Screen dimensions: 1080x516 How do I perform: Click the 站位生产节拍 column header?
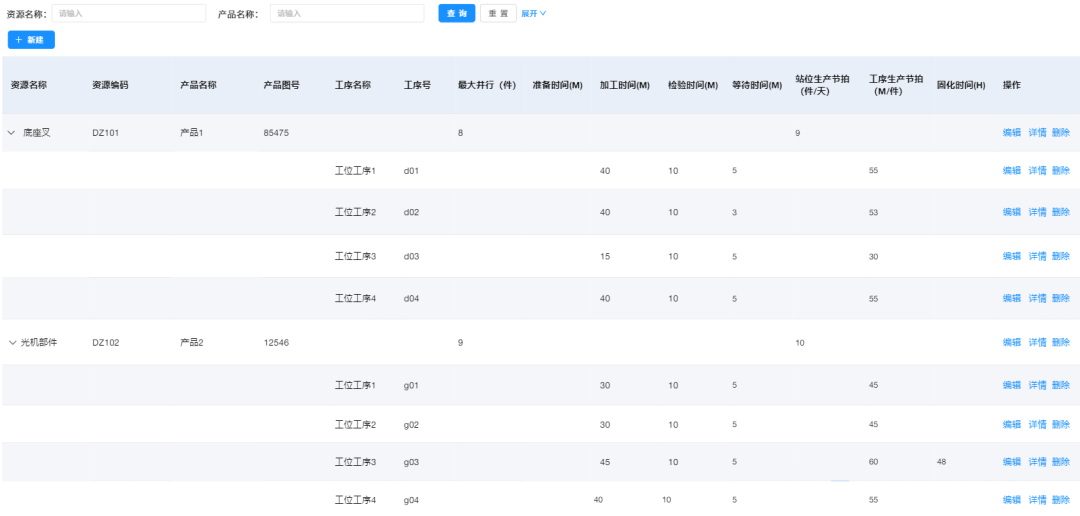pyautogui.click(x=822, y=85)
